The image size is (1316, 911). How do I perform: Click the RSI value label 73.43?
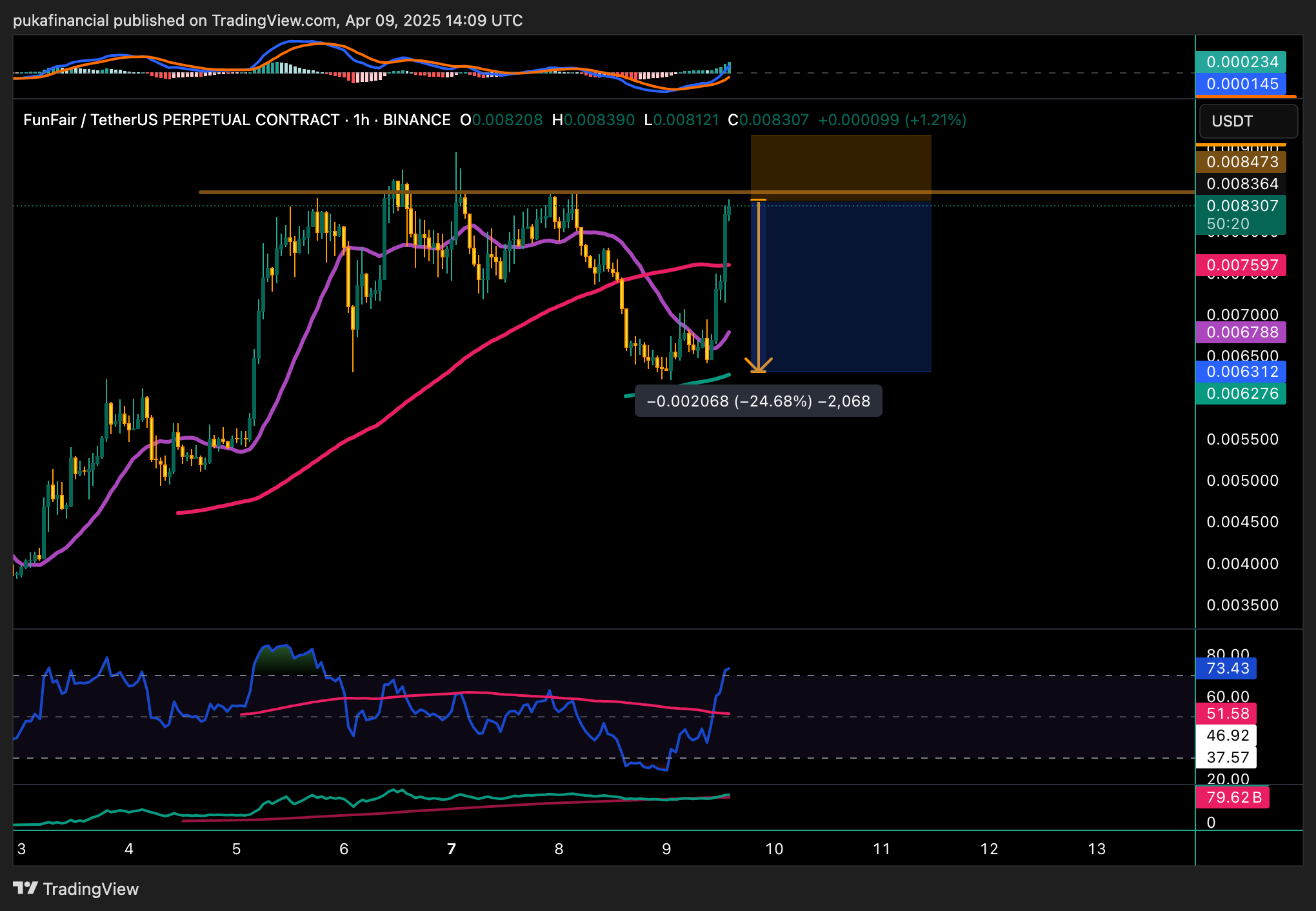pos(1226,668)
